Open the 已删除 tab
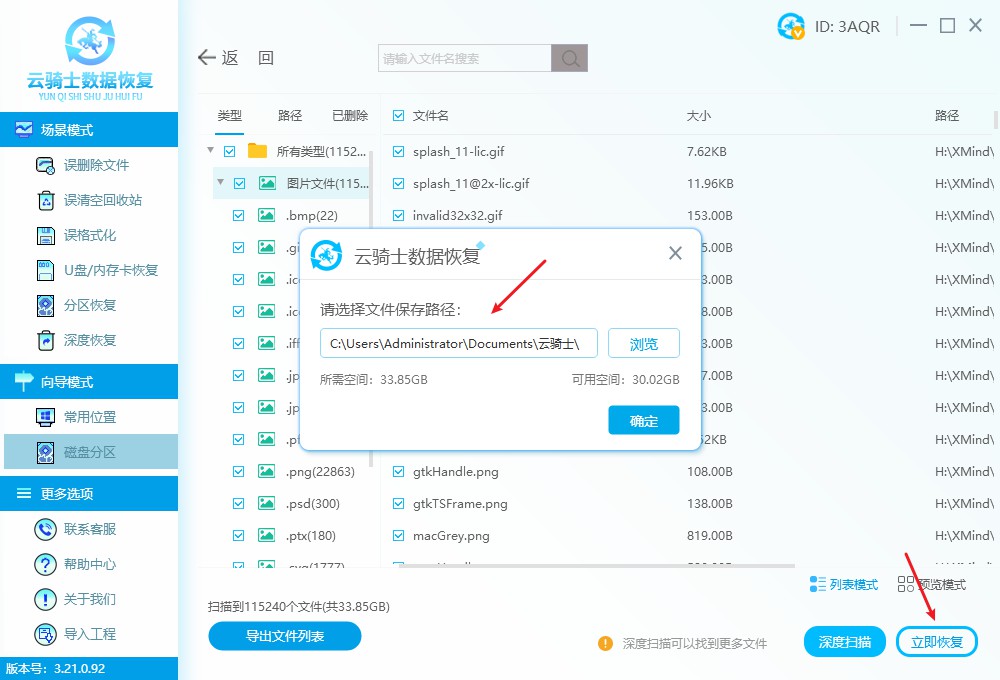This screenshot has width=1000, height=680. pyautogui.click(x=349, y=115)
